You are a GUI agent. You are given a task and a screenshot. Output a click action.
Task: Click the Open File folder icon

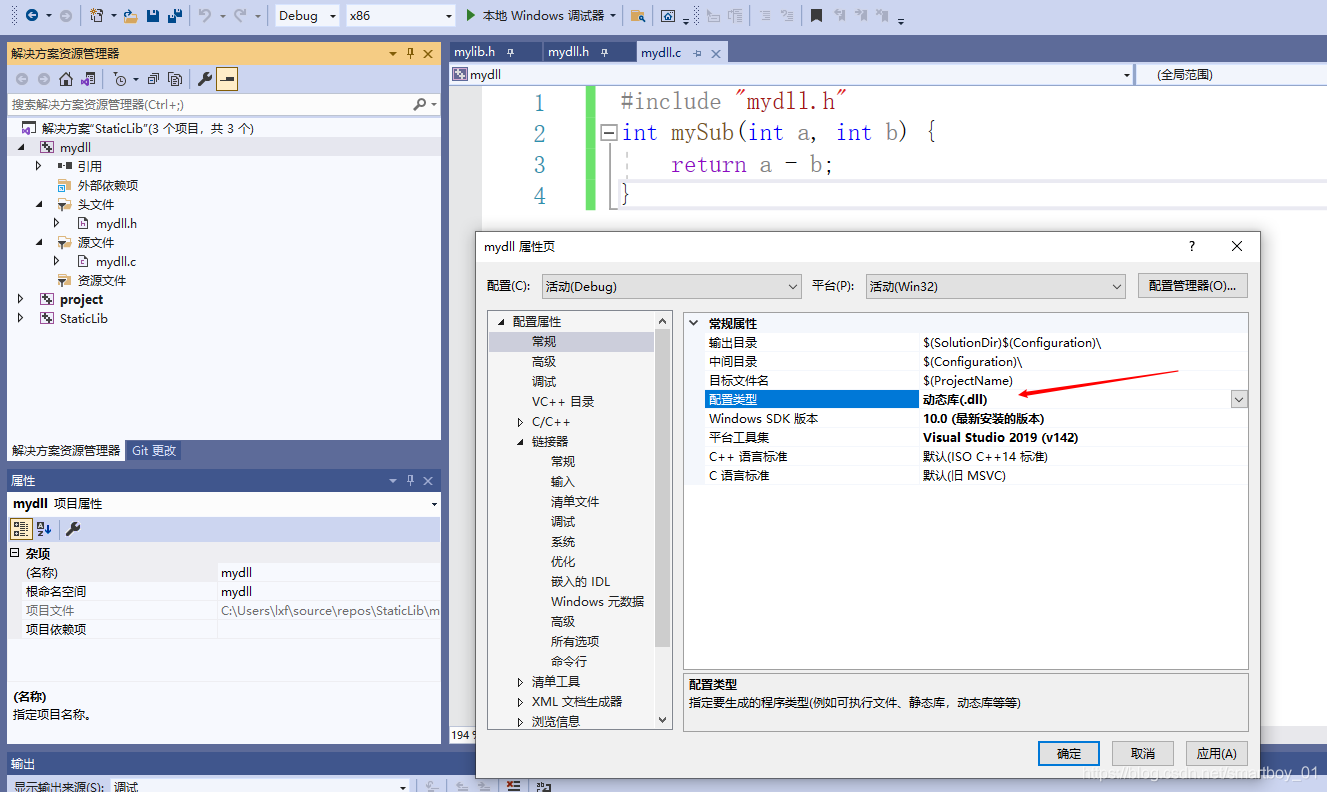(131, 15)
